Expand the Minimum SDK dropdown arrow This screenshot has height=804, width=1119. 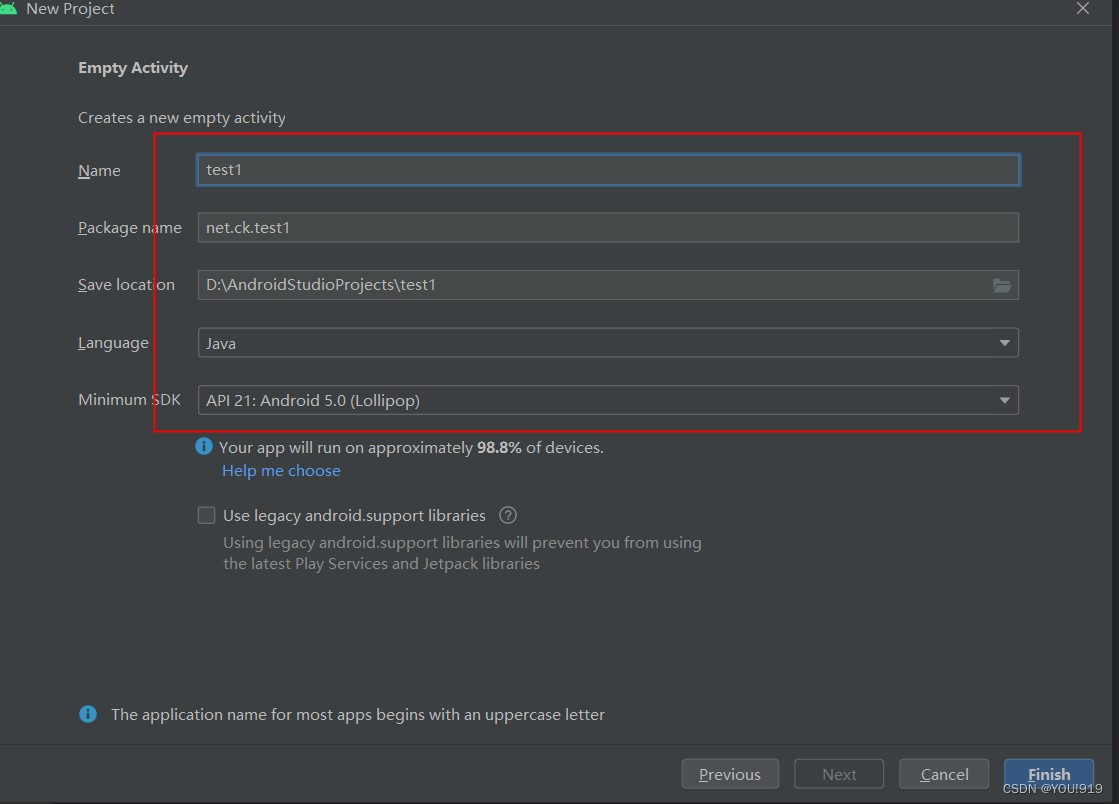pos(1004,400)
